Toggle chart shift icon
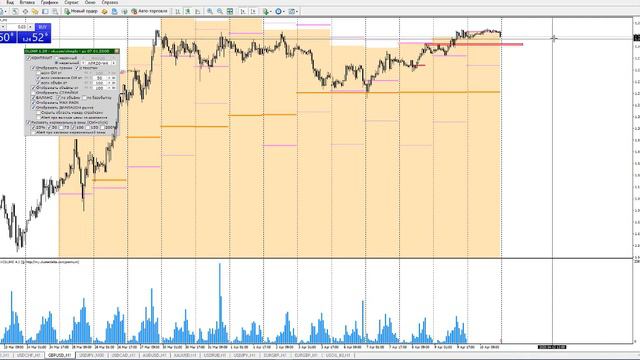Image resolution: width=640 pixels, height=360 pixels. point(253,11)
